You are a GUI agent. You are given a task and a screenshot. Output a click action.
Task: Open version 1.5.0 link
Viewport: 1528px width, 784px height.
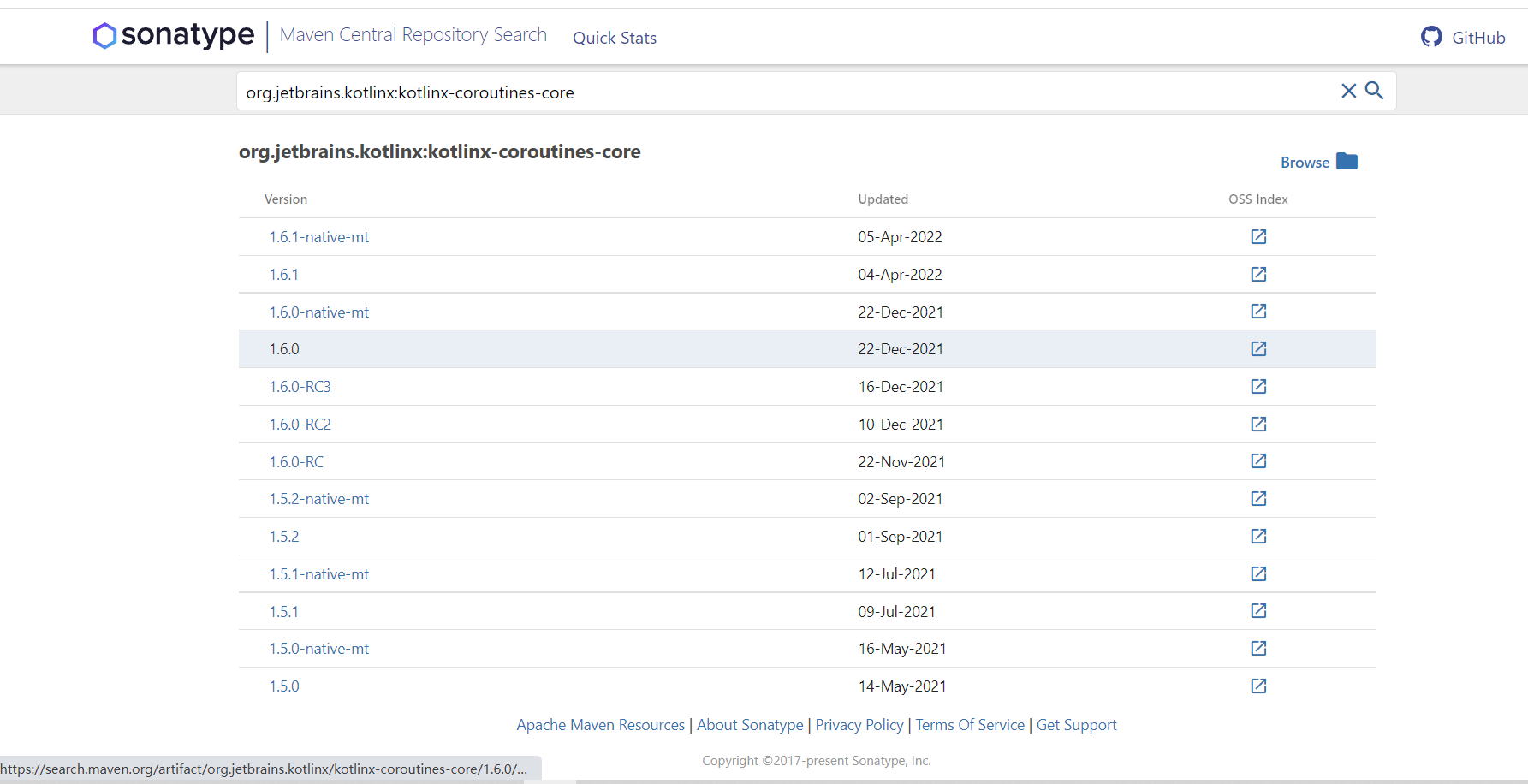pyautogui.click(x=284, y=686)
